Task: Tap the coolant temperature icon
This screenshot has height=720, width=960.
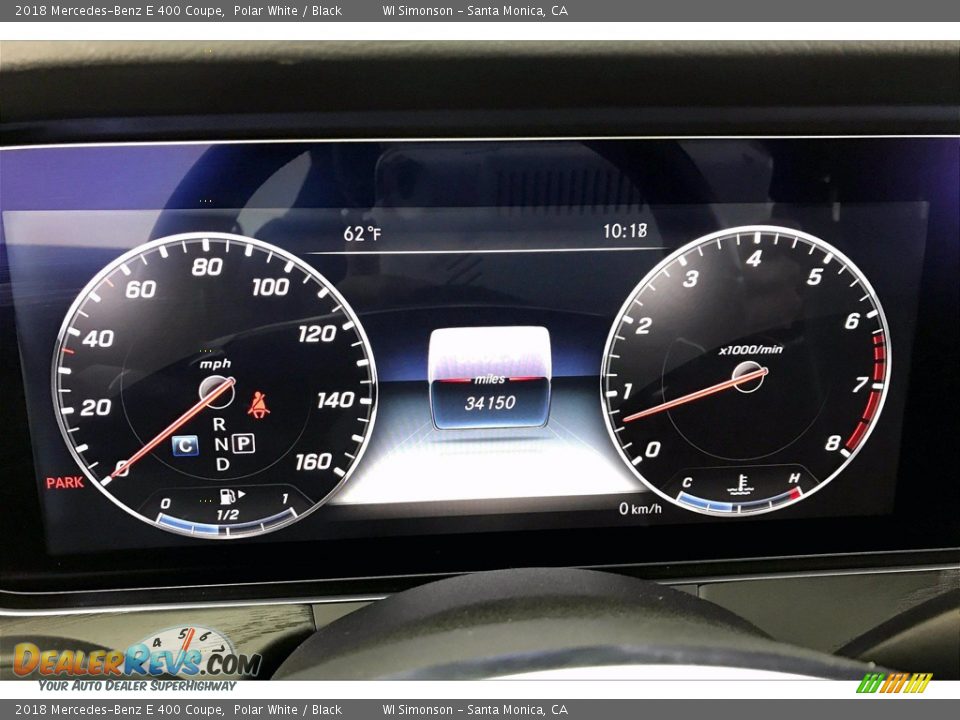Action: tap(741, 484)
